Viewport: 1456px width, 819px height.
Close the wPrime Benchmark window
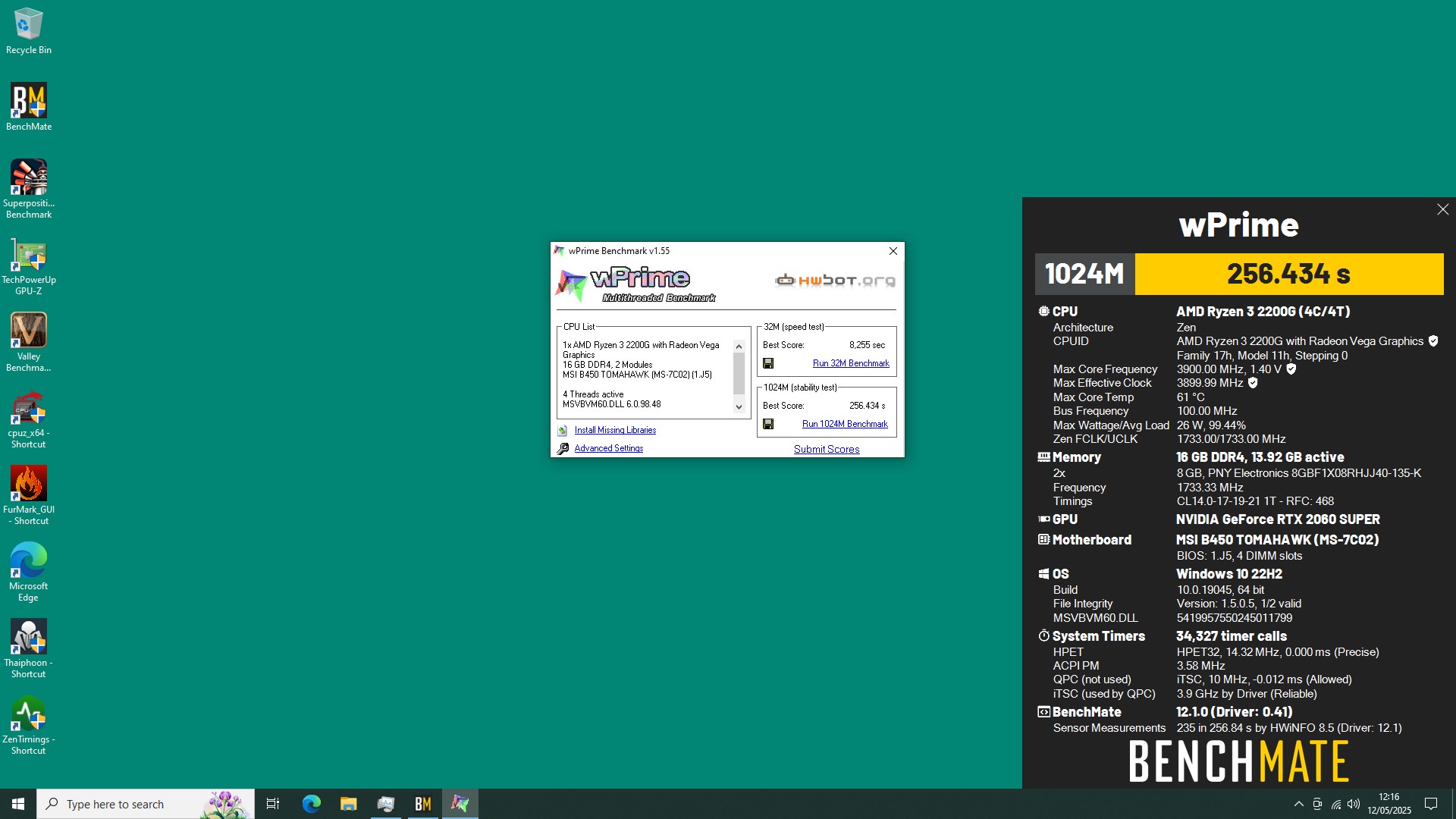pyautogui.click(x=893, y=251)
